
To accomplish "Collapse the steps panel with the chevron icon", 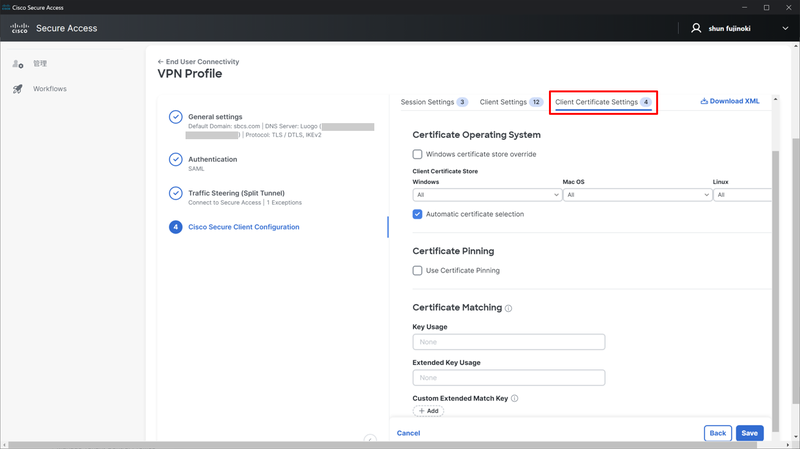I will [x=370, y=439].
